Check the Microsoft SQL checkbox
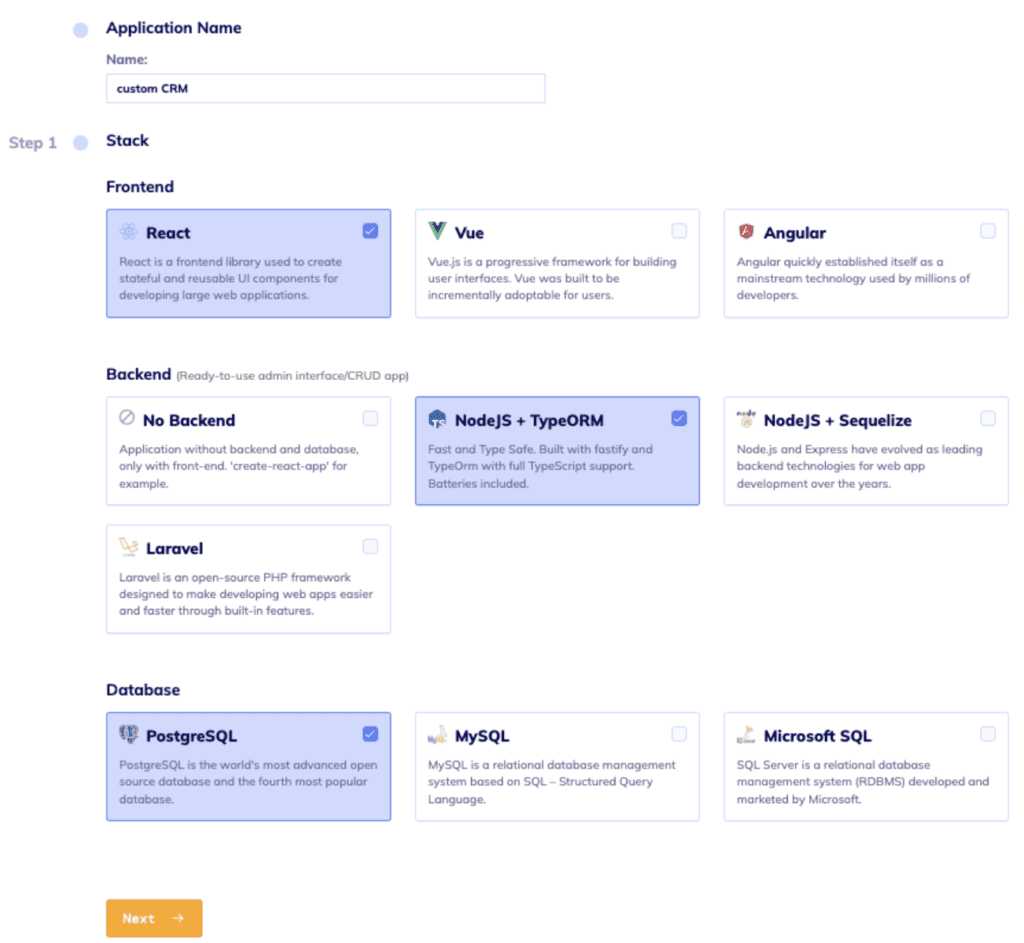This screenshot has width=1024, height=943. click(988, 734)
